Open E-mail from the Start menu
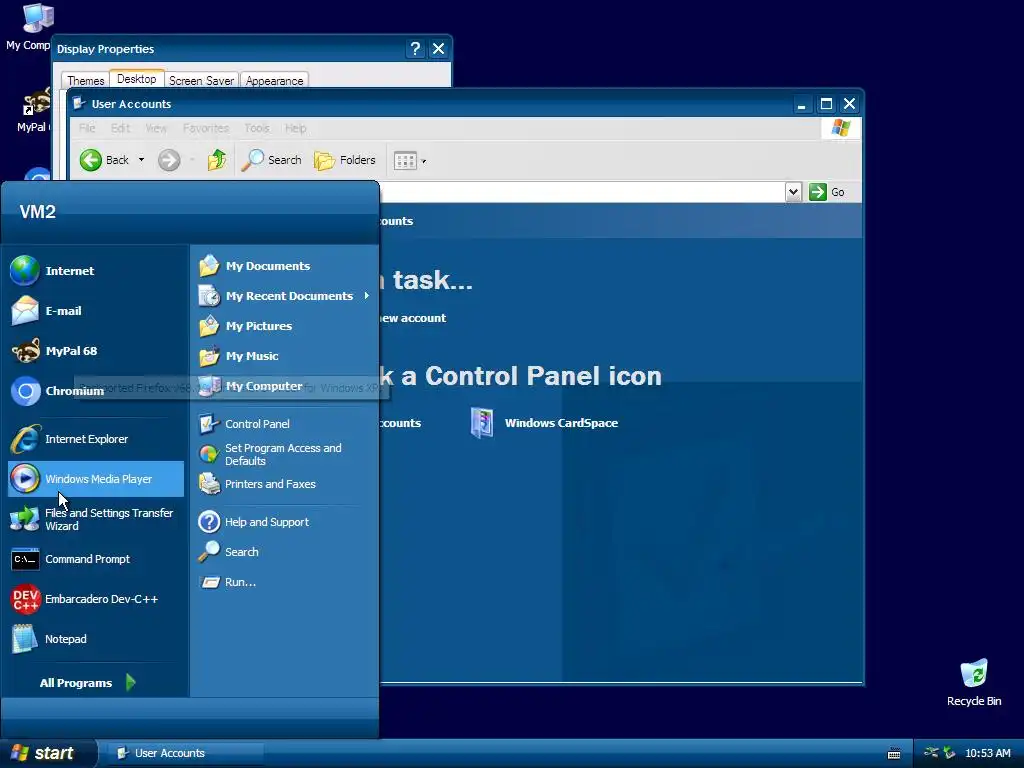The width and height of the screenshot is (1024, 768). coord(95,311)
